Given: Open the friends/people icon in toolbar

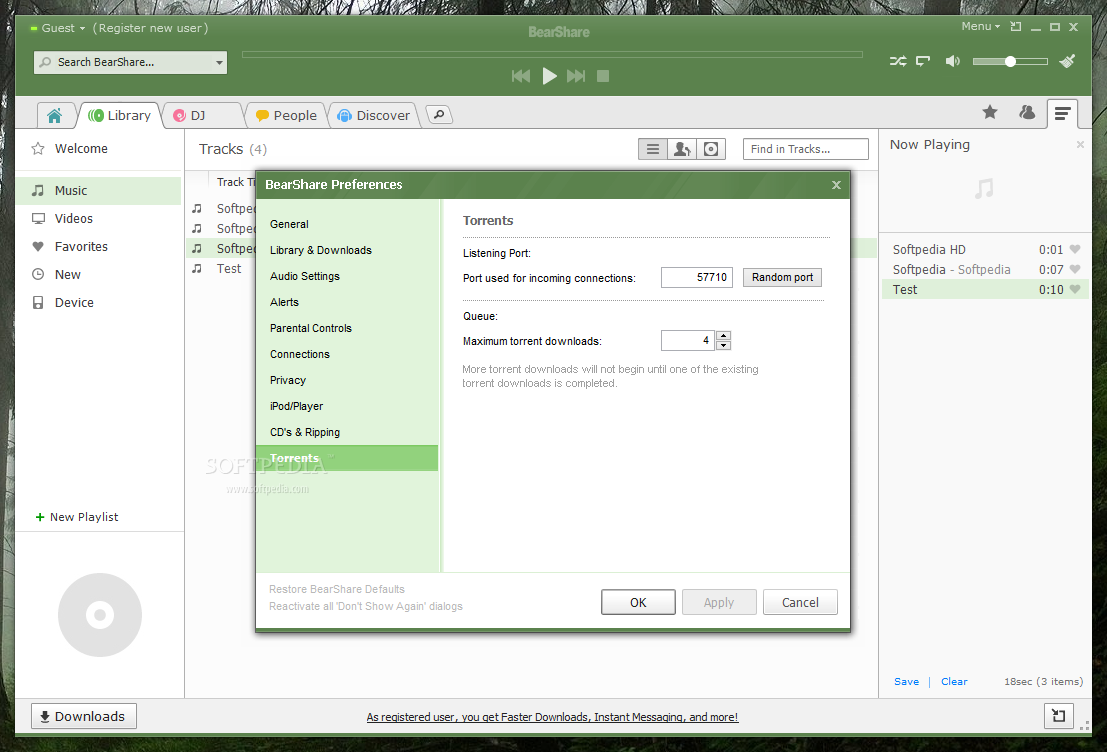Looking at the screenshot, I should pyautogui.click(x=1027, y=112).
